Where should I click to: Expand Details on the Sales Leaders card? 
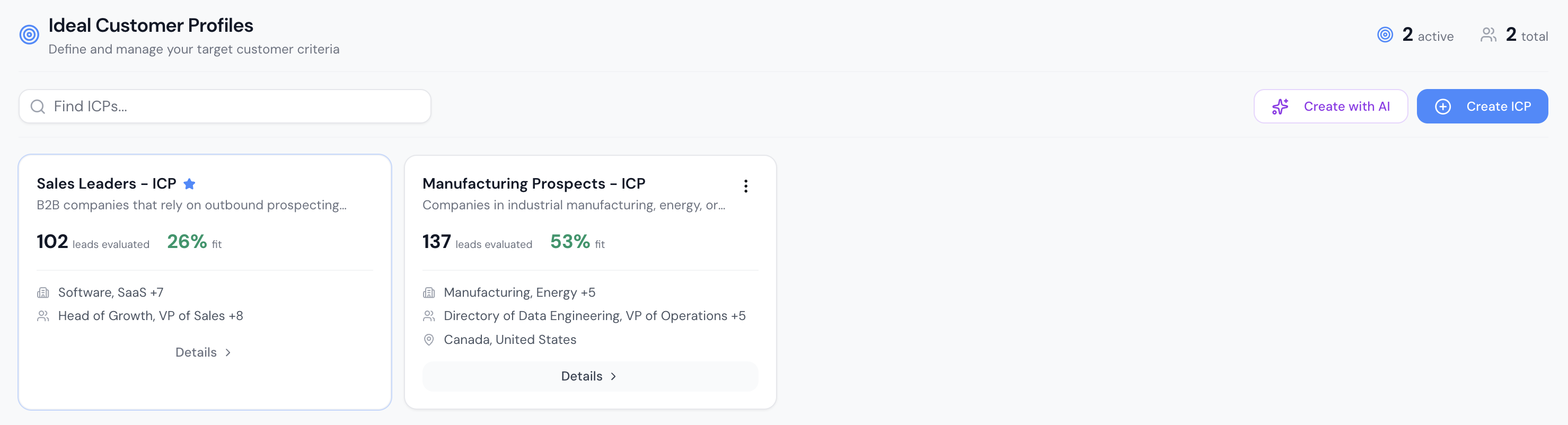point(202,352)
